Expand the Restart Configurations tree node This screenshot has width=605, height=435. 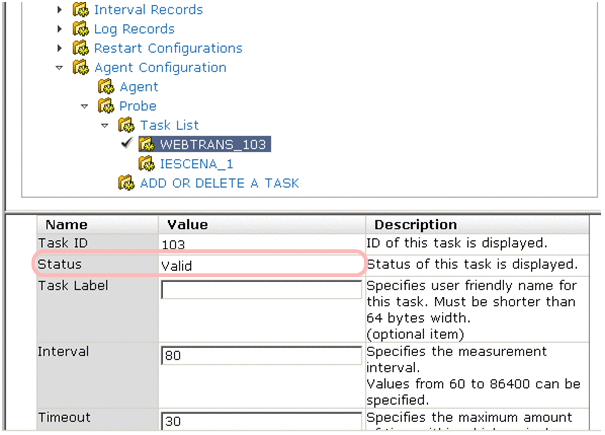(60, 48)
